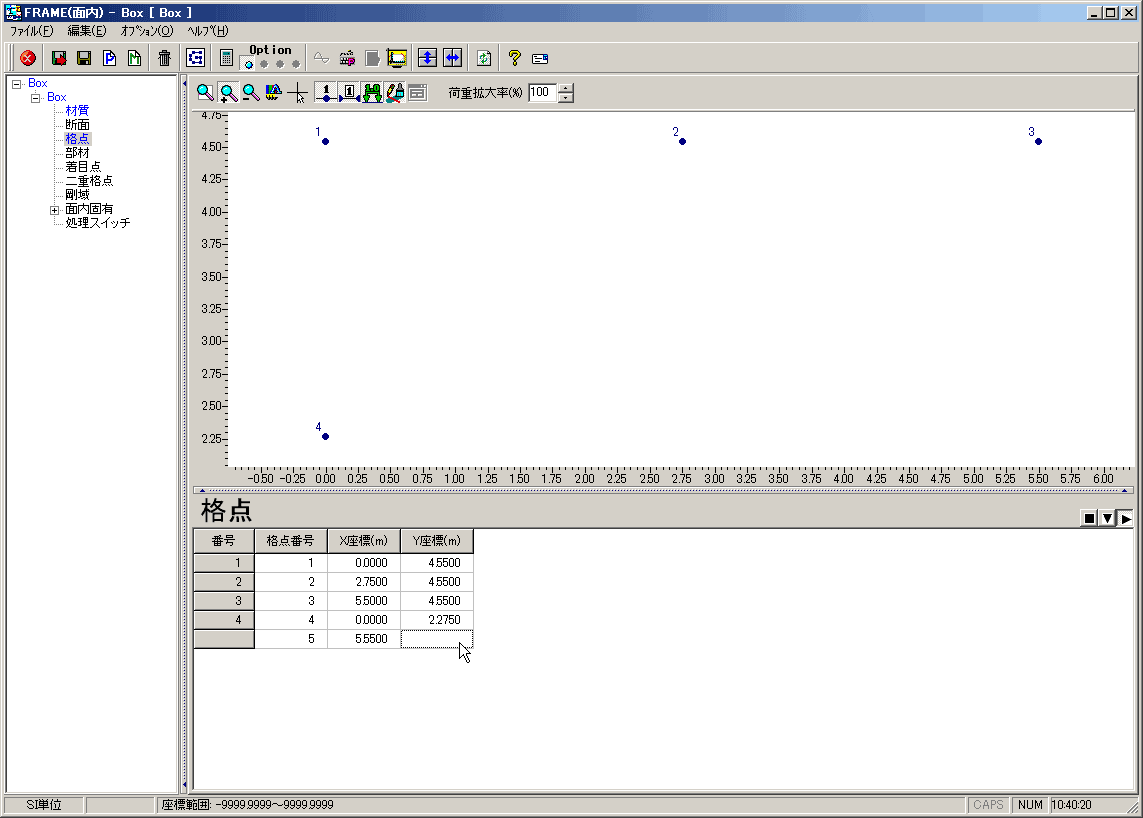Click the right triangle panel button

(1126, 518)
